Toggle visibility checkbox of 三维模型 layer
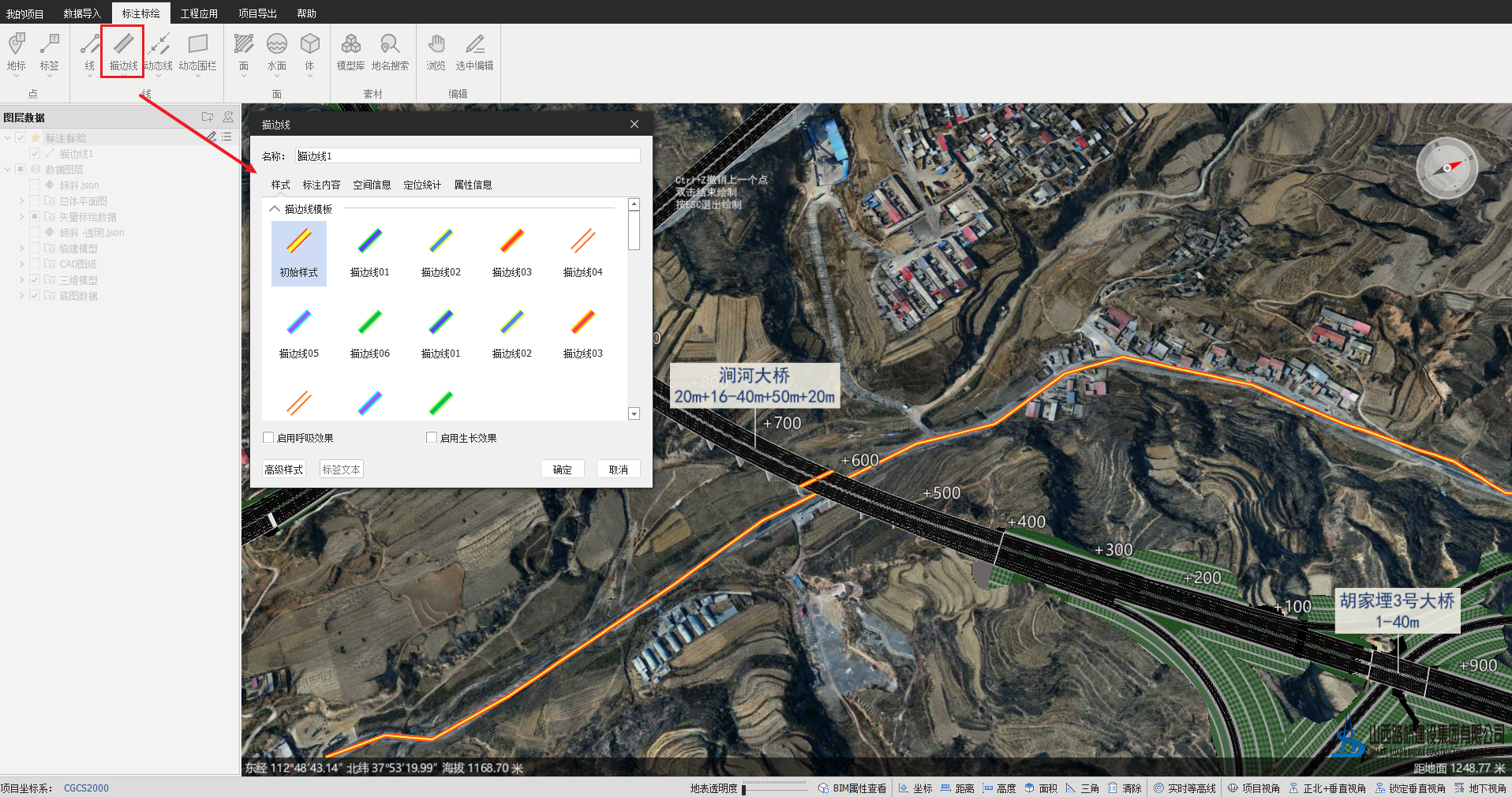Screen dimensions: 1512x797 35,279
